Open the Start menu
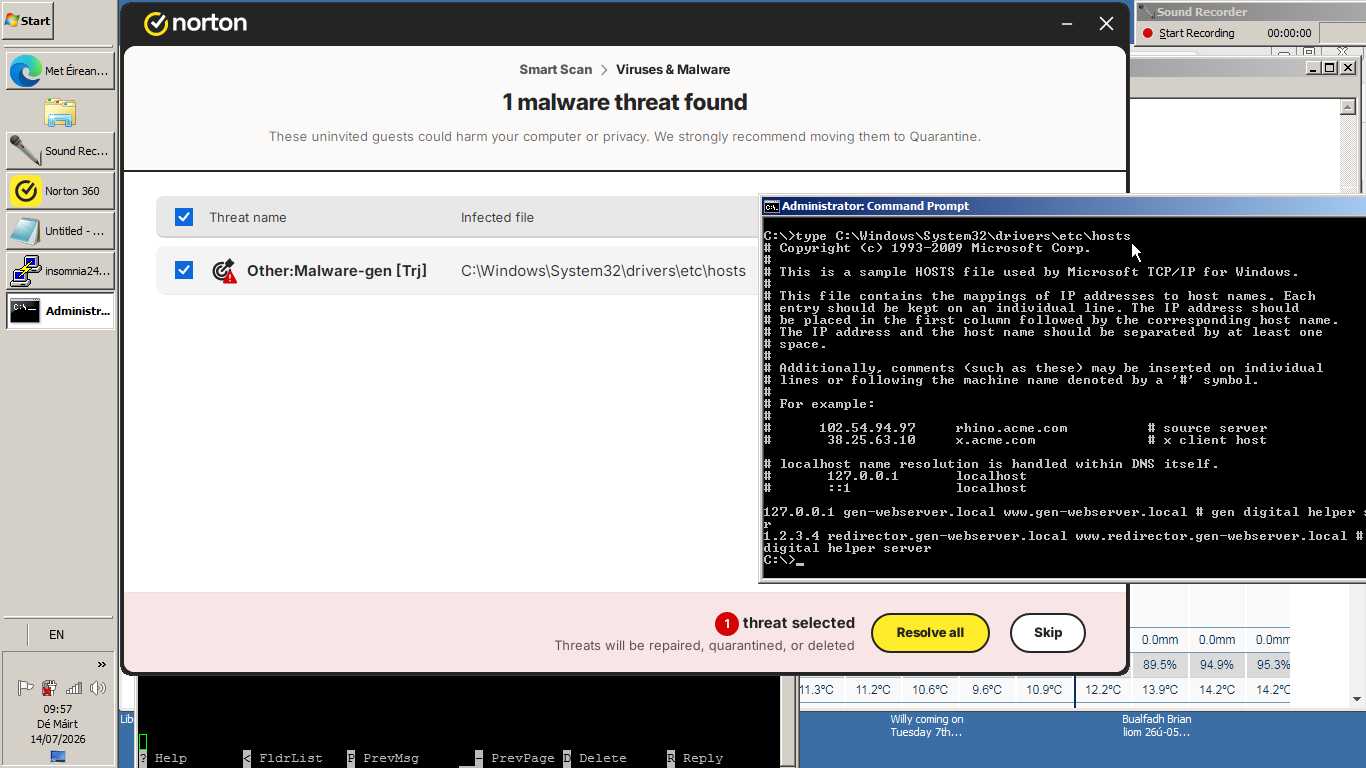Screen dimensions: 1366x768 tap(28, 20)
